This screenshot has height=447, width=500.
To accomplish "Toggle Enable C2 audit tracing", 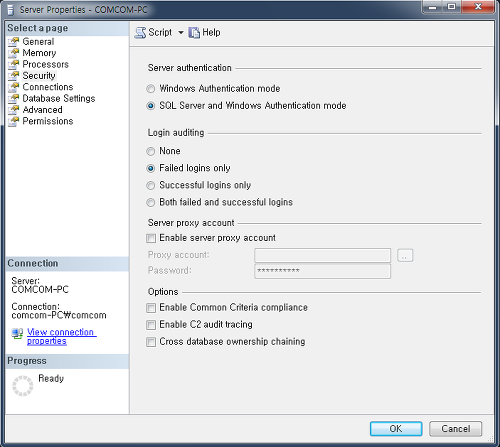I will 151,325.
